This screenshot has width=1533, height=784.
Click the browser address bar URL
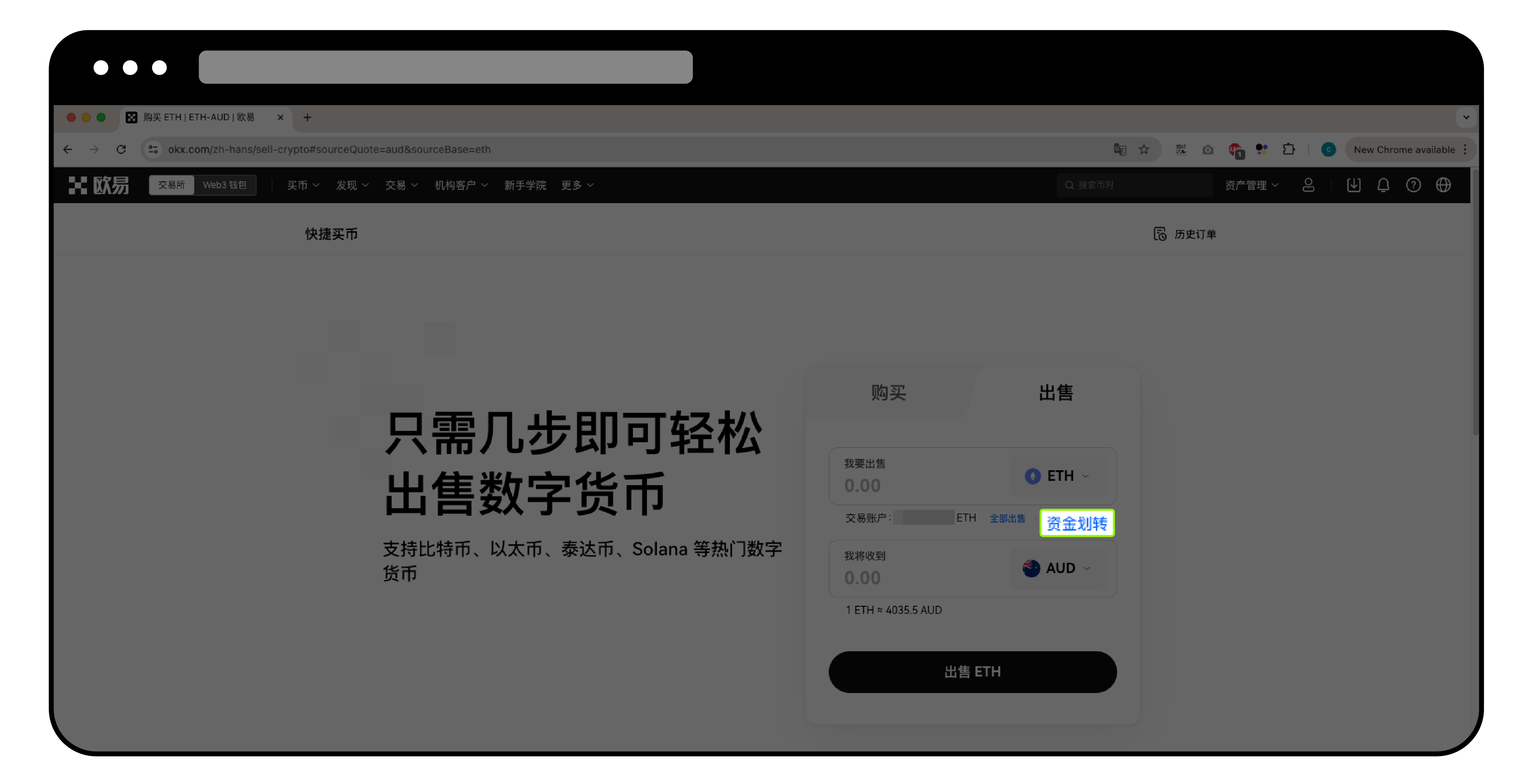pos(329,150)
